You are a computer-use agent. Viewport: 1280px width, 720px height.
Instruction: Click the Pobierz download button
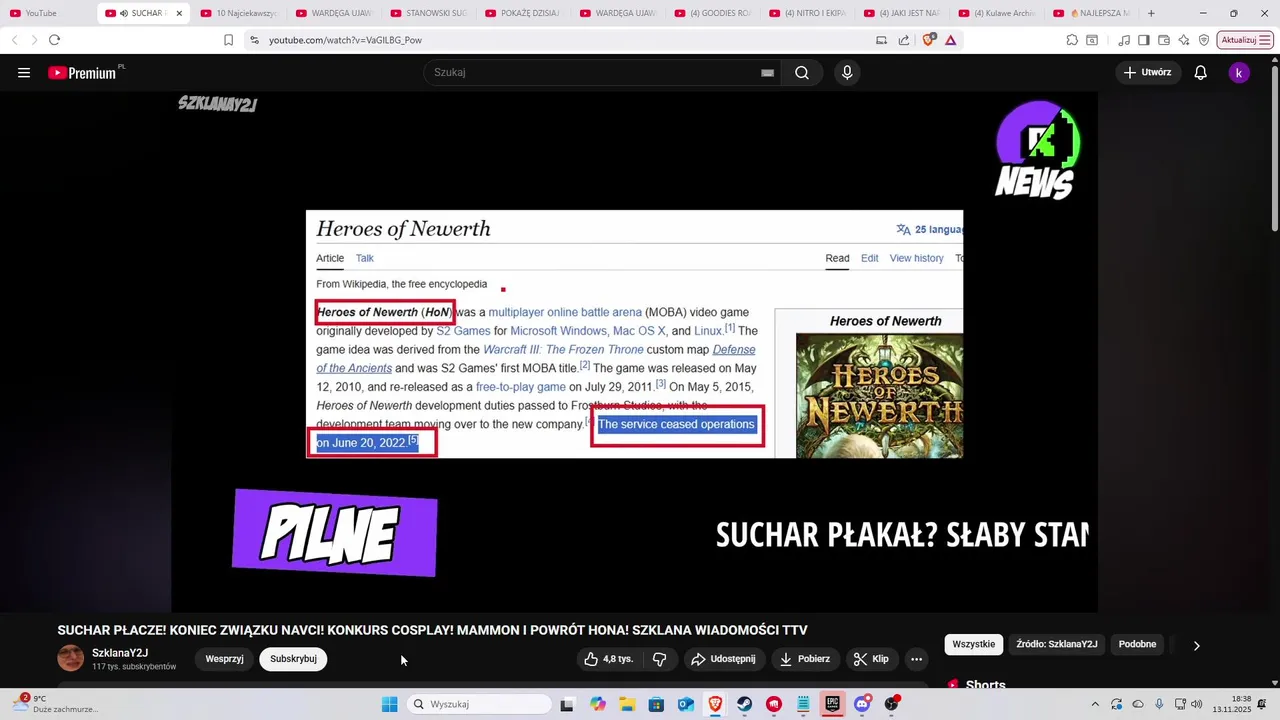point(805,659)
